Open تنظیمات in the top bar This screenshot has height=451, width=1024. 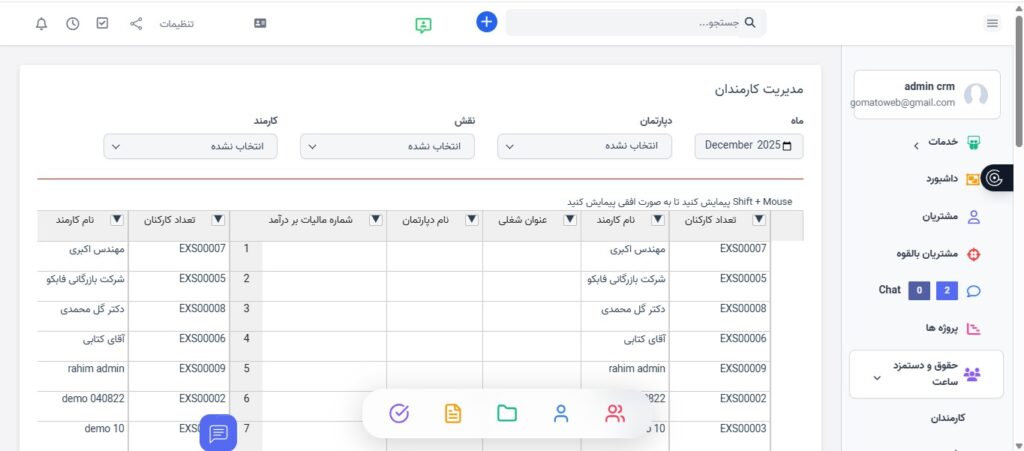coord(177,23)
